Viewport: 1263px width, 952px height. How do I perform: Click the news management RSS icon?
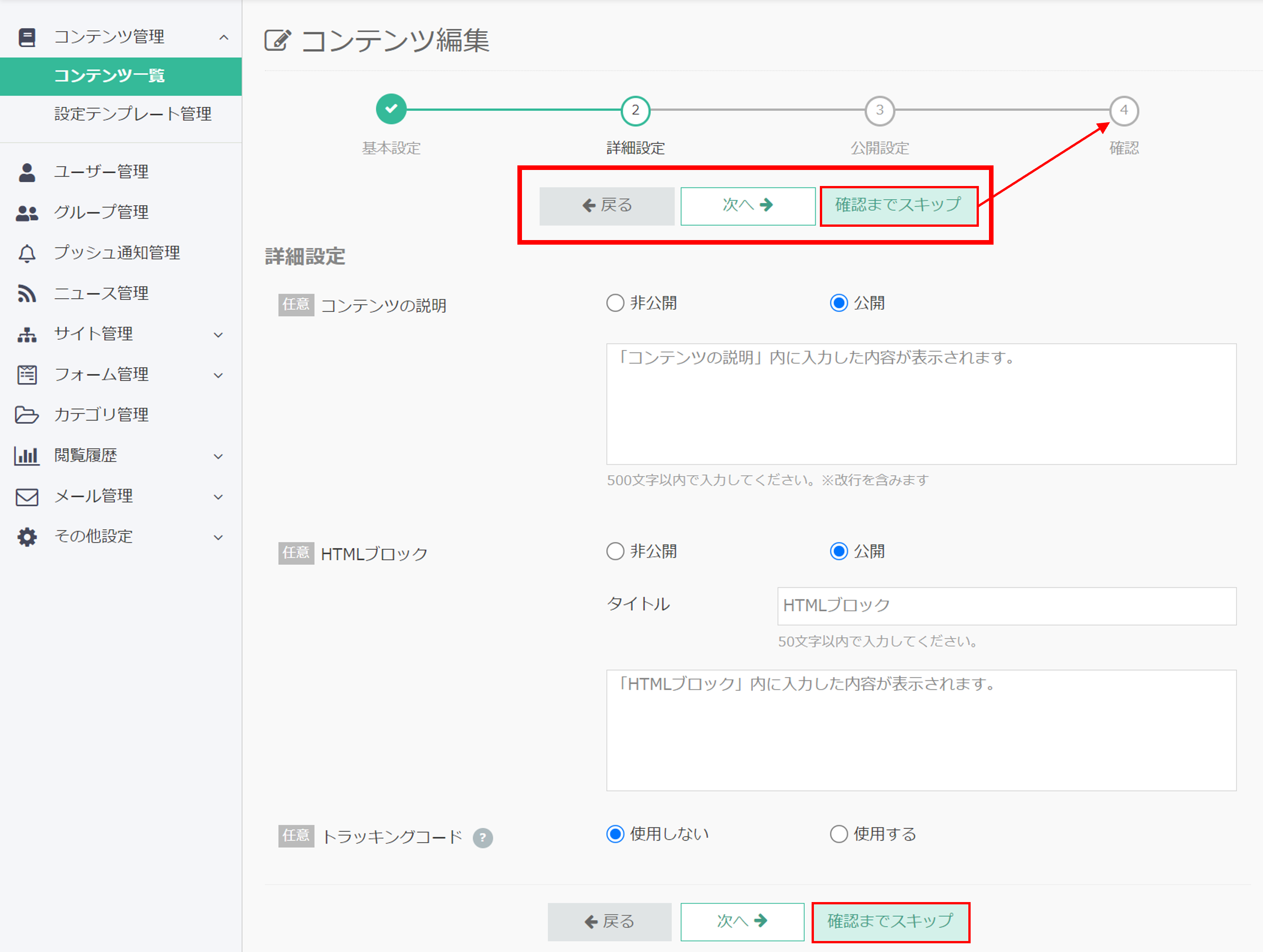coord(27,294)
